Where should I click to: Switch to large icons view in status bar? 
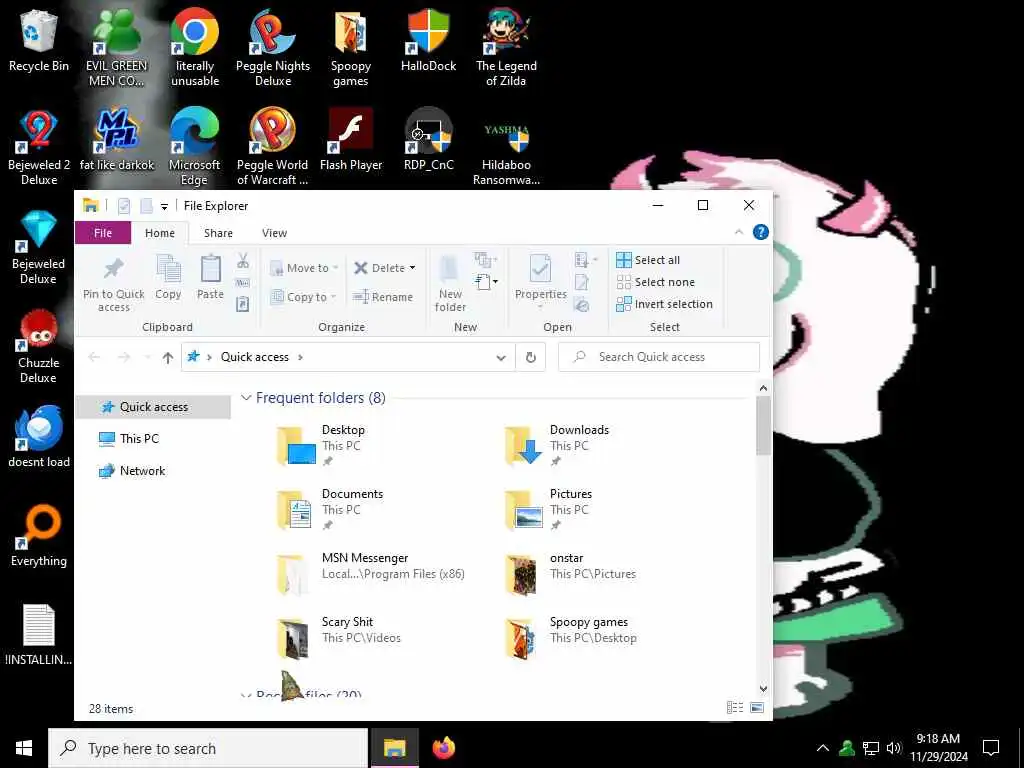click(757, 707)
